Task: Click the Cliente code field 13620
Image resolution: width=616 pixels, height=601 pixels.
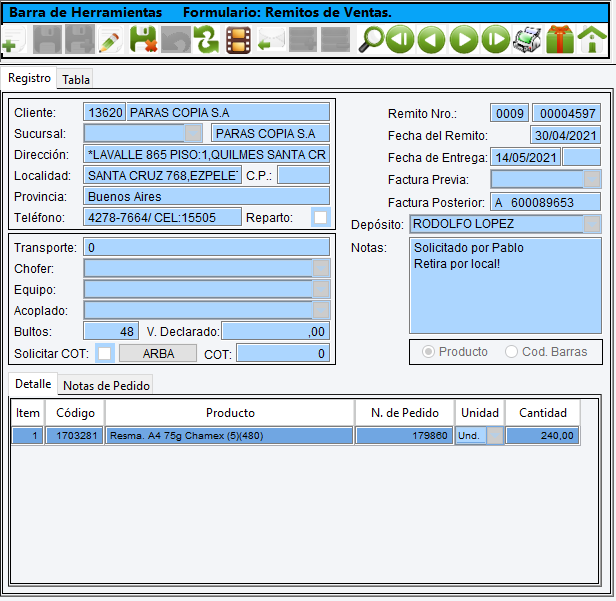Action: 104,112
